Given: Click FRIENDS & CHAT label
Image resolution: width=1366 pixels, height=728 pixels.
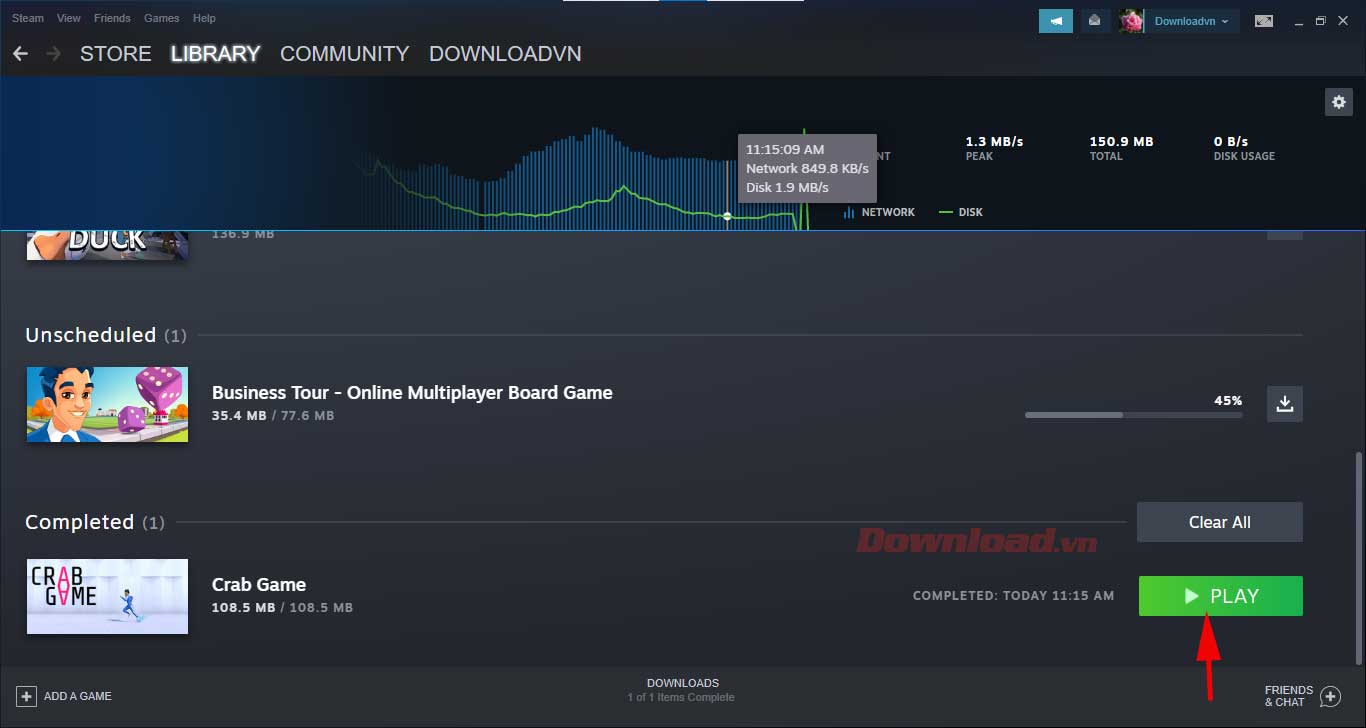Looking at the screenshot, I should coord(1289,696).
